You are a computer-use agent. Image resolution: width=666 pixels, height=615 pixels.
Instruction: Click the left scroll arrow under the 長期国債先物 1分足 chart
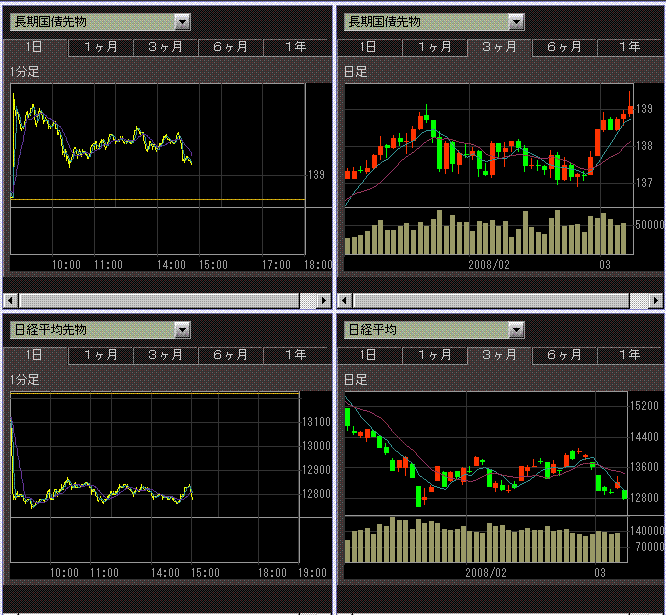pyautogui.click(x=11, y=300)
